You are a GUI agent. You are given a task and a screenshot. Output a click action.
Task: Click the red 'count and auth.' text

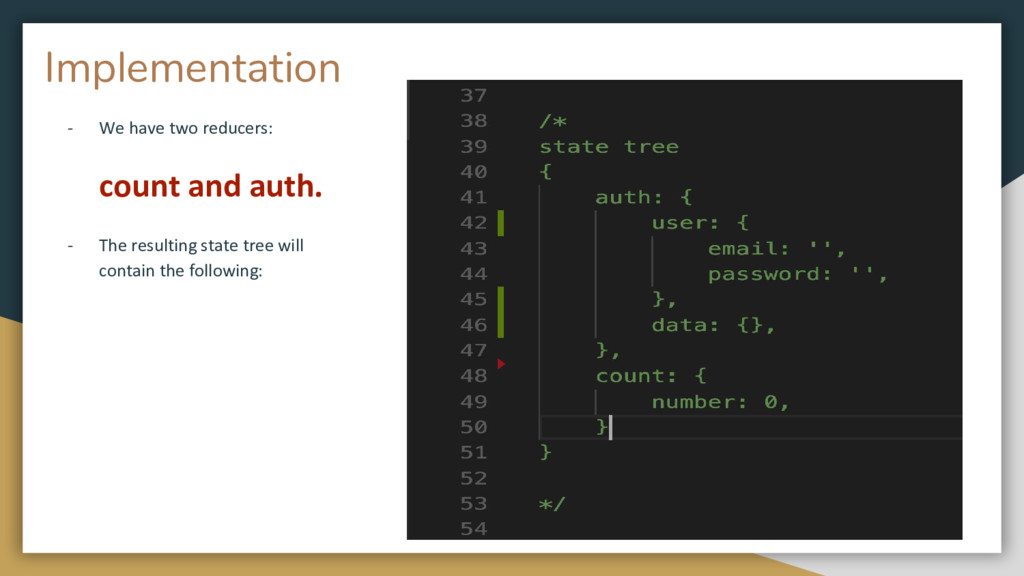[x=210, y=186]
